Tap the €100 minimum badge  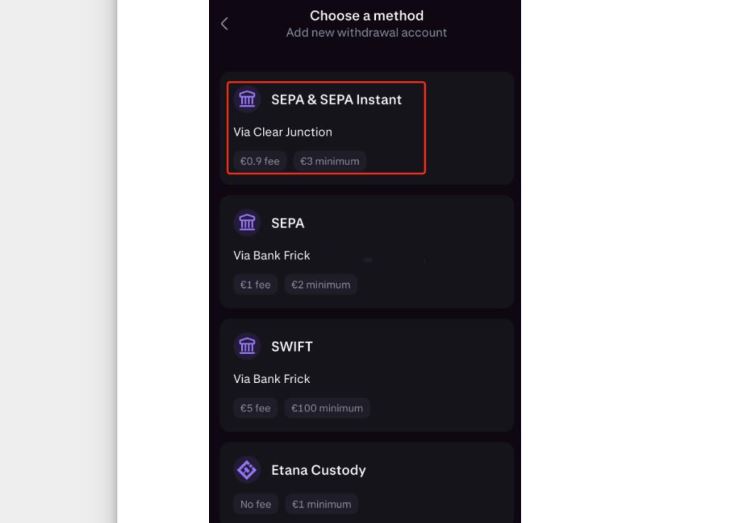pos(327,408)
